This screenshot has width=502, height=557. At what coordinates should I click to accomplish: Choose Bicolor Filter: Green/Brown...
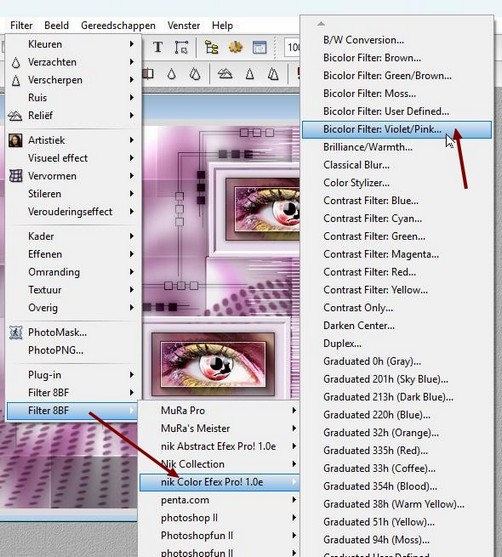tap(397, 75)
